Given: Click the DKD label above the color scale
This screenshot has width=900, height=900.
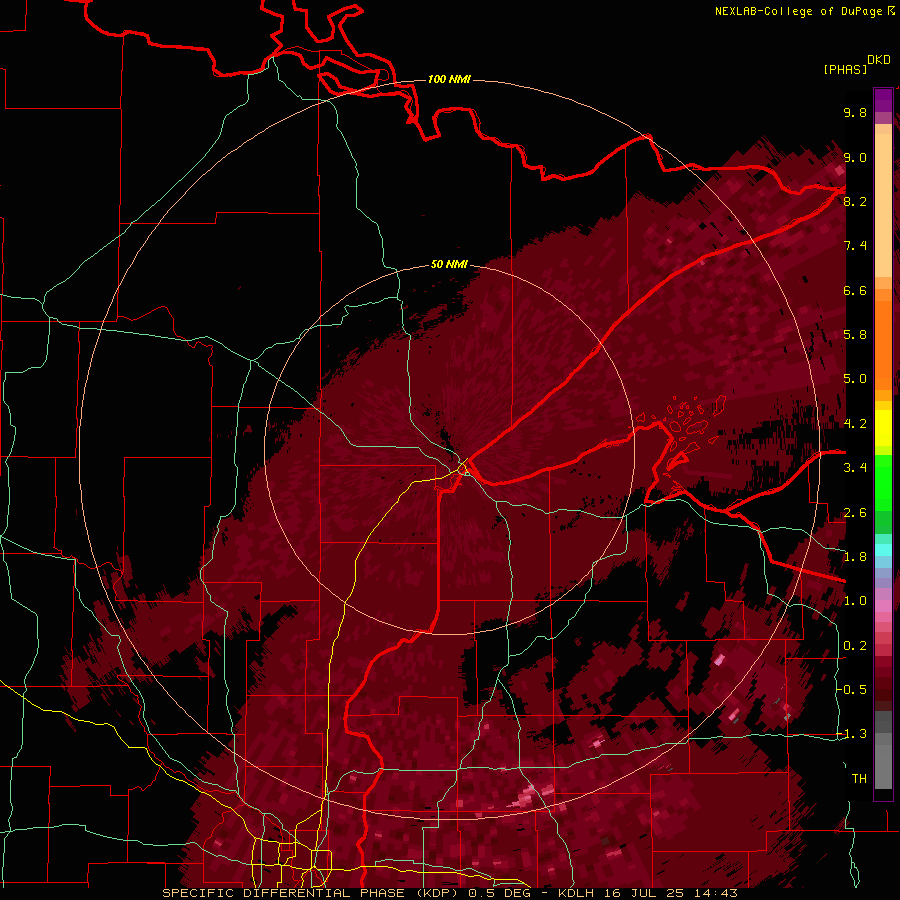Looking at the screenshot, I should [878, 60].
